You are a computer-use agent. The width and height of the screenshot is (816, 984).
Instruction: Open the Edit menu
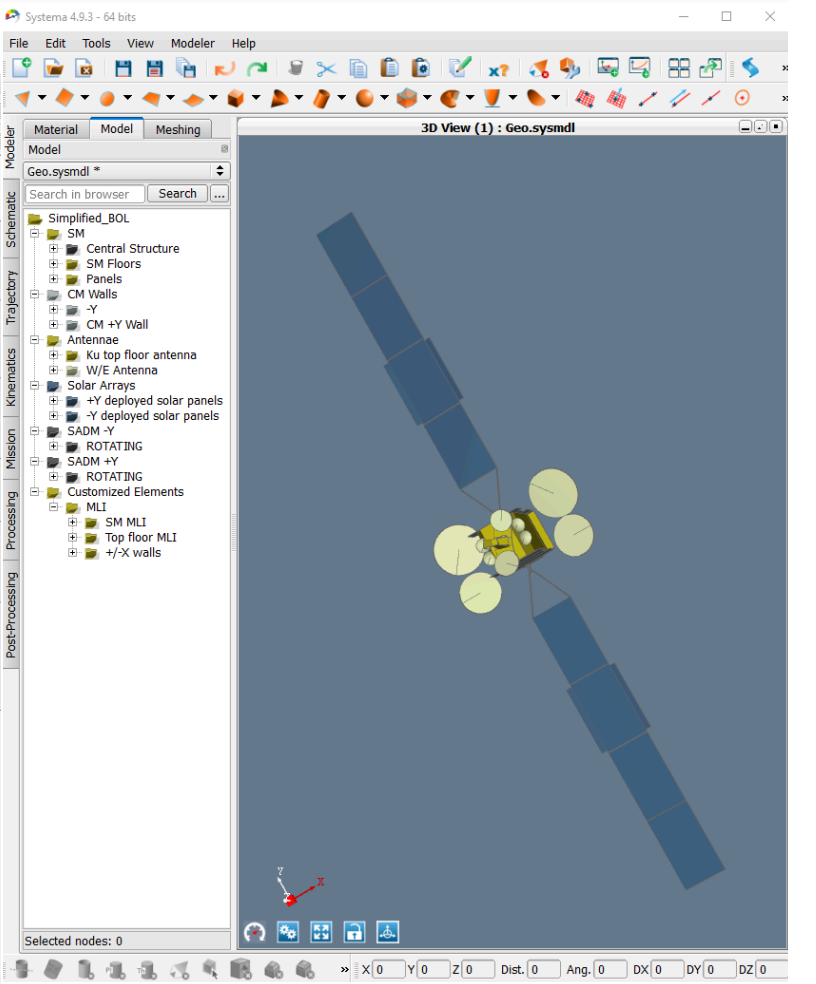coord(55,43)
